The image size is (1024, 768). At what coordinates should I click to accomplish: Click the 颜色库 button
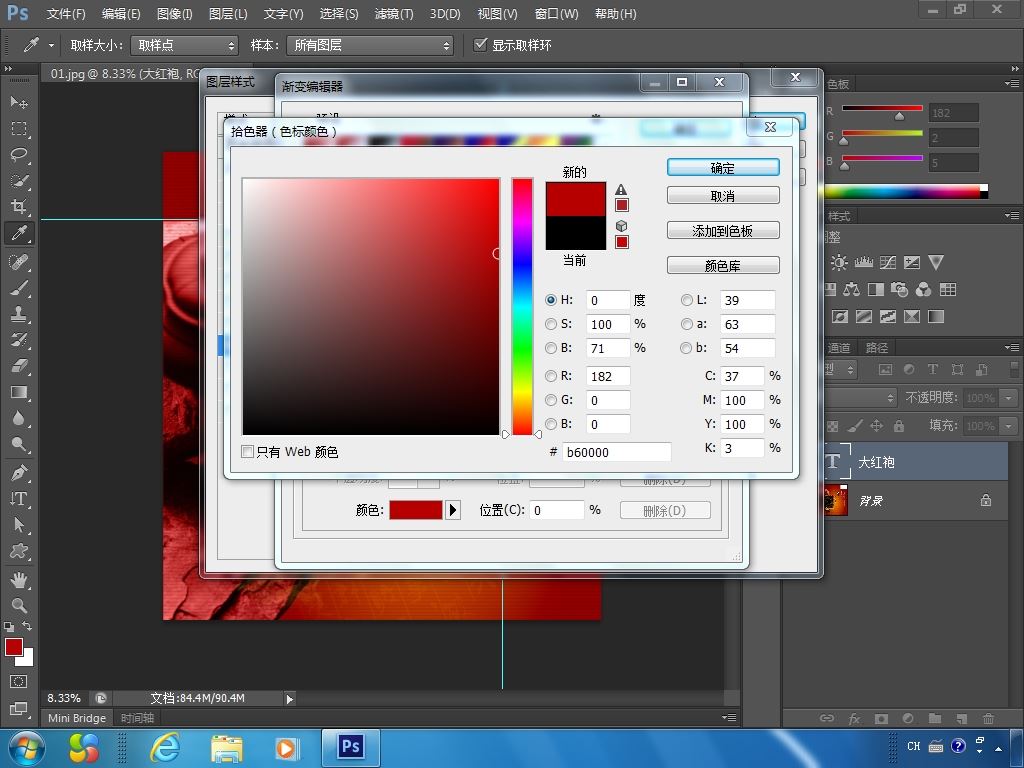(723, 265)
